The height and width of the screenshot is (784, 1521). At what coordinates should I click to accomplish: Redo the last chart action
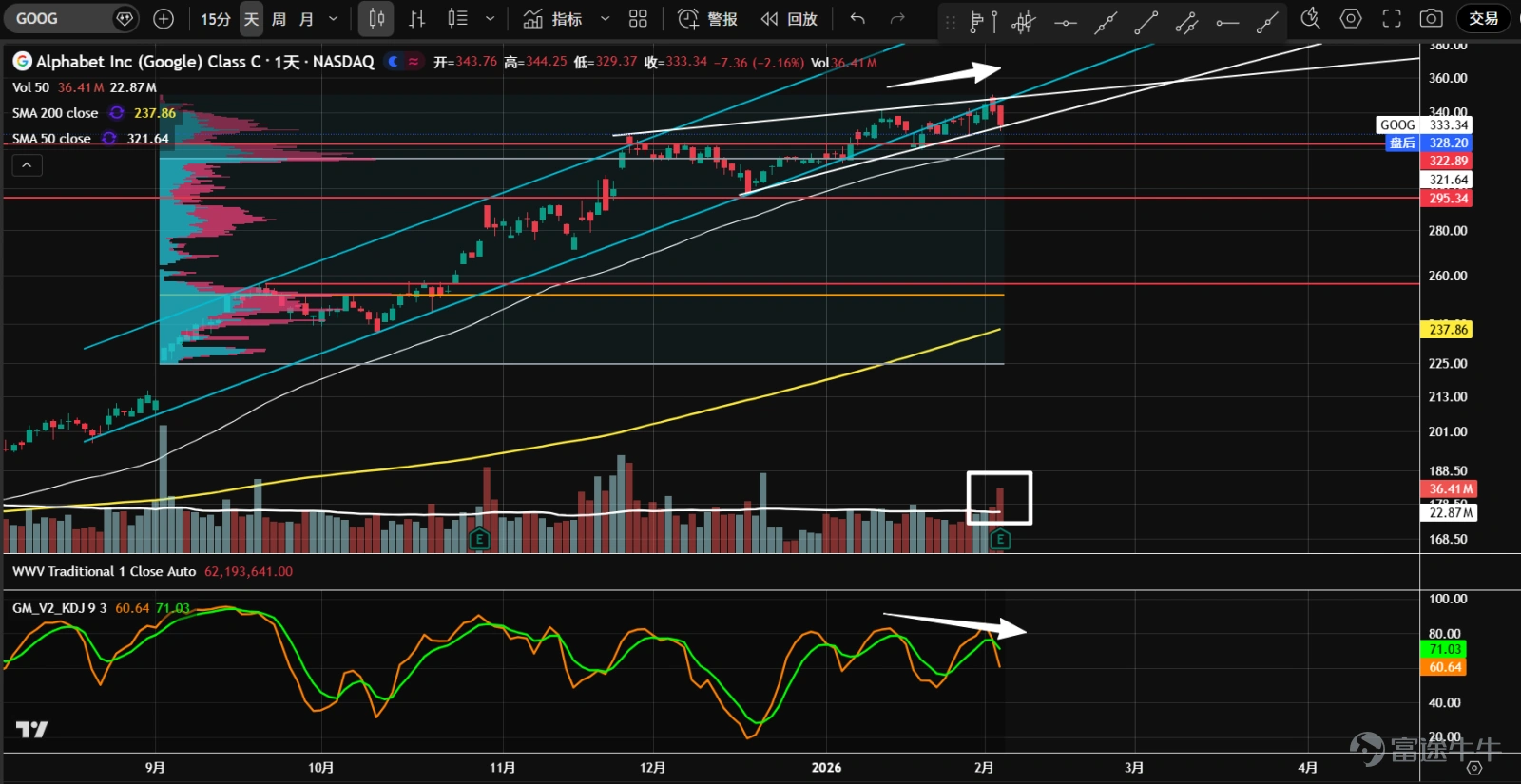(897, 18)
